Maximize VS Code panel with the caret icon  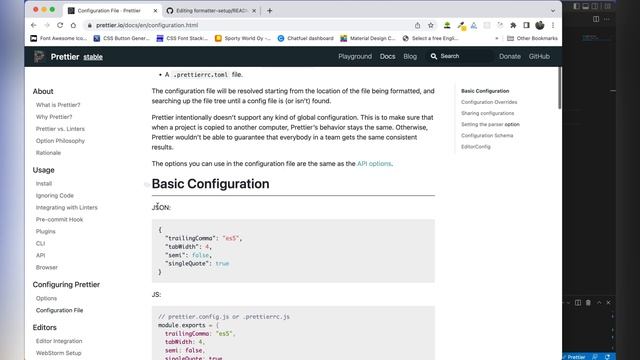click(599, 302)
